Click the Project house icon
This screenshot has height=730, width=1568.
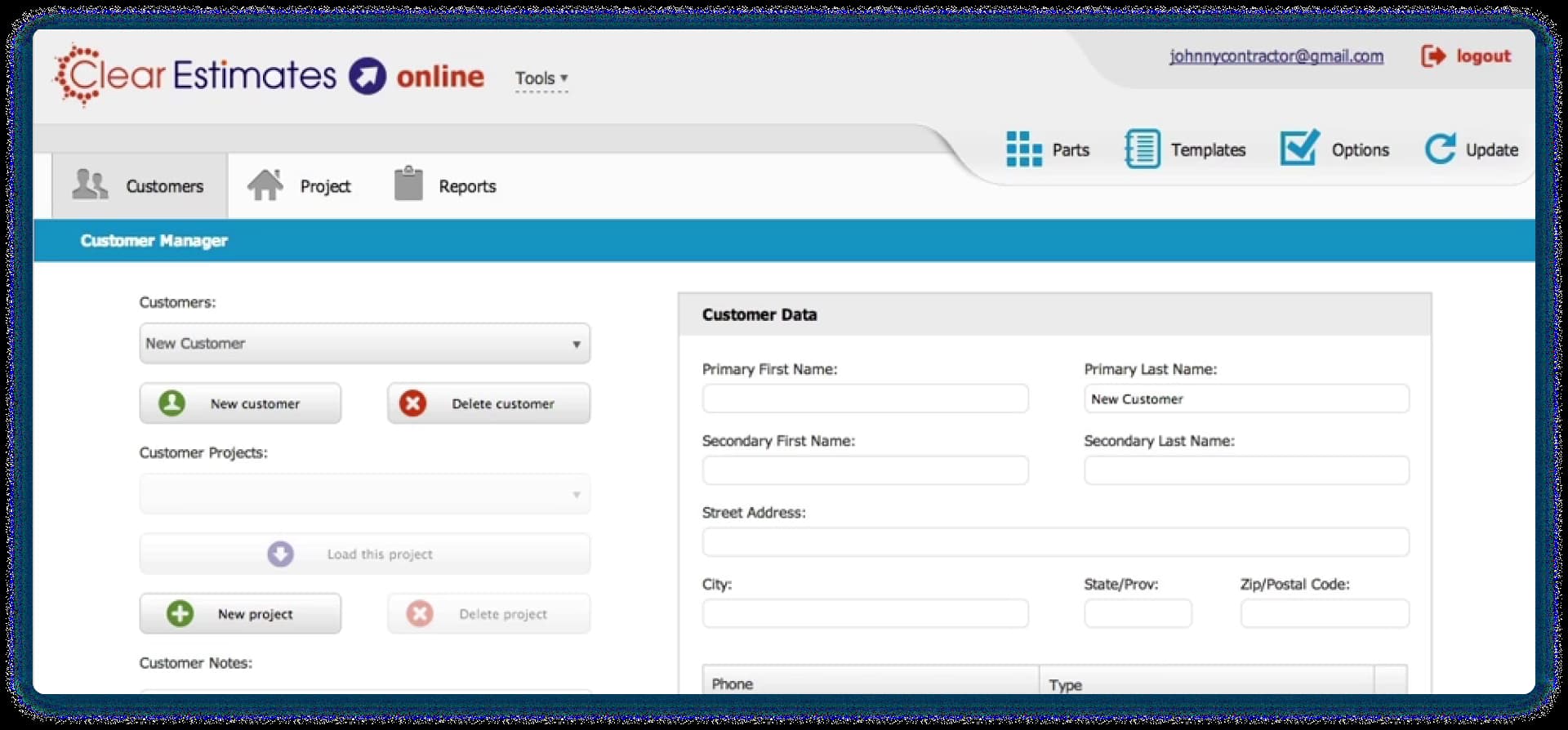265,185
